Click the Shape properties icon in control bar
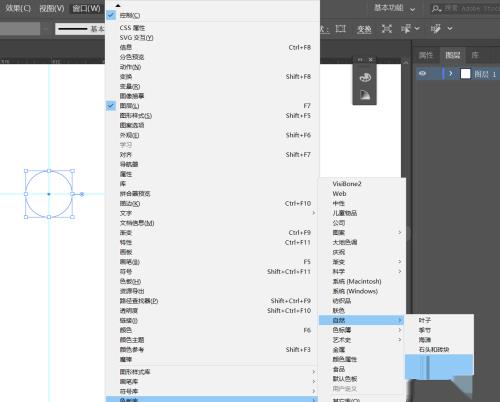The image size is (500, 402). (340, 29)
